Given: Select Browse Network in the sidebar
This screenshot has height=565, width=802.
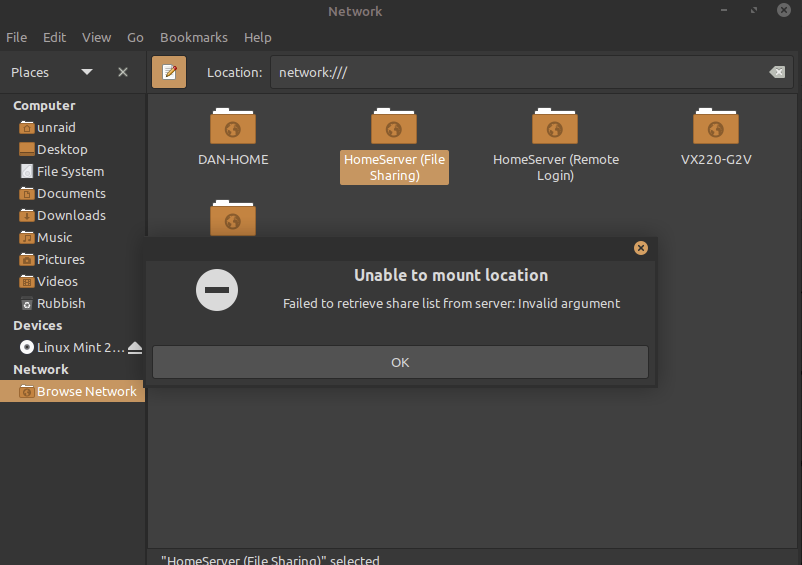Looking at the screenshot, I should click(x=73, y=391).
